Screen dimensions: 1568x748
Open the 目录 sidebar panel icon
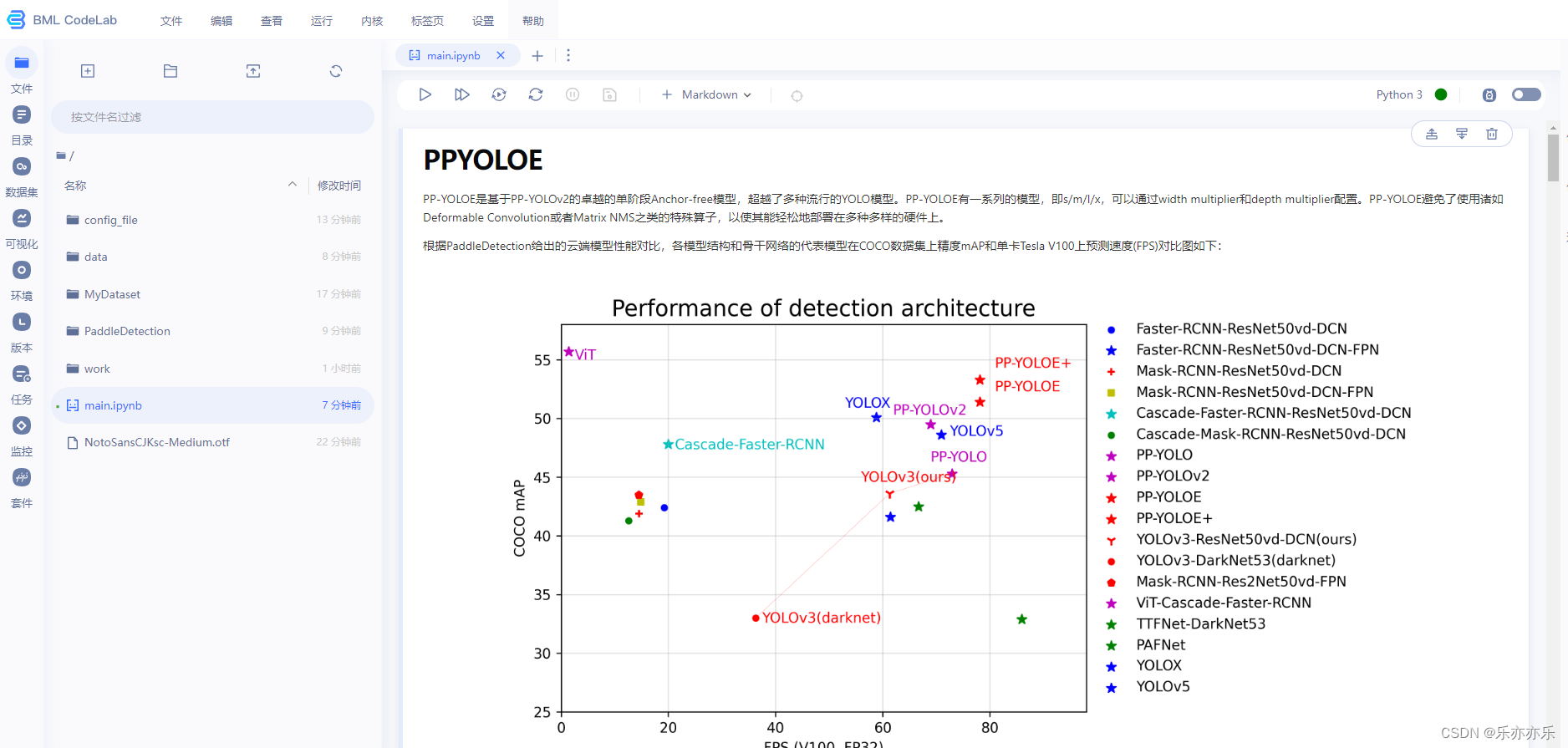[x=22, y=114]
